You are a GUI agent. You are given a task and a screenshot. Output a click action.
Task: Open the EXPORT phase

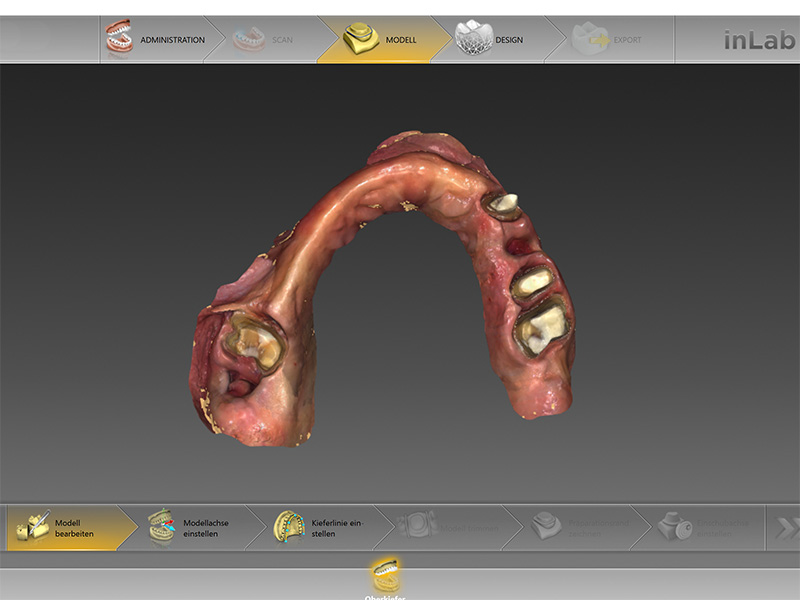(x=627, y=40)
